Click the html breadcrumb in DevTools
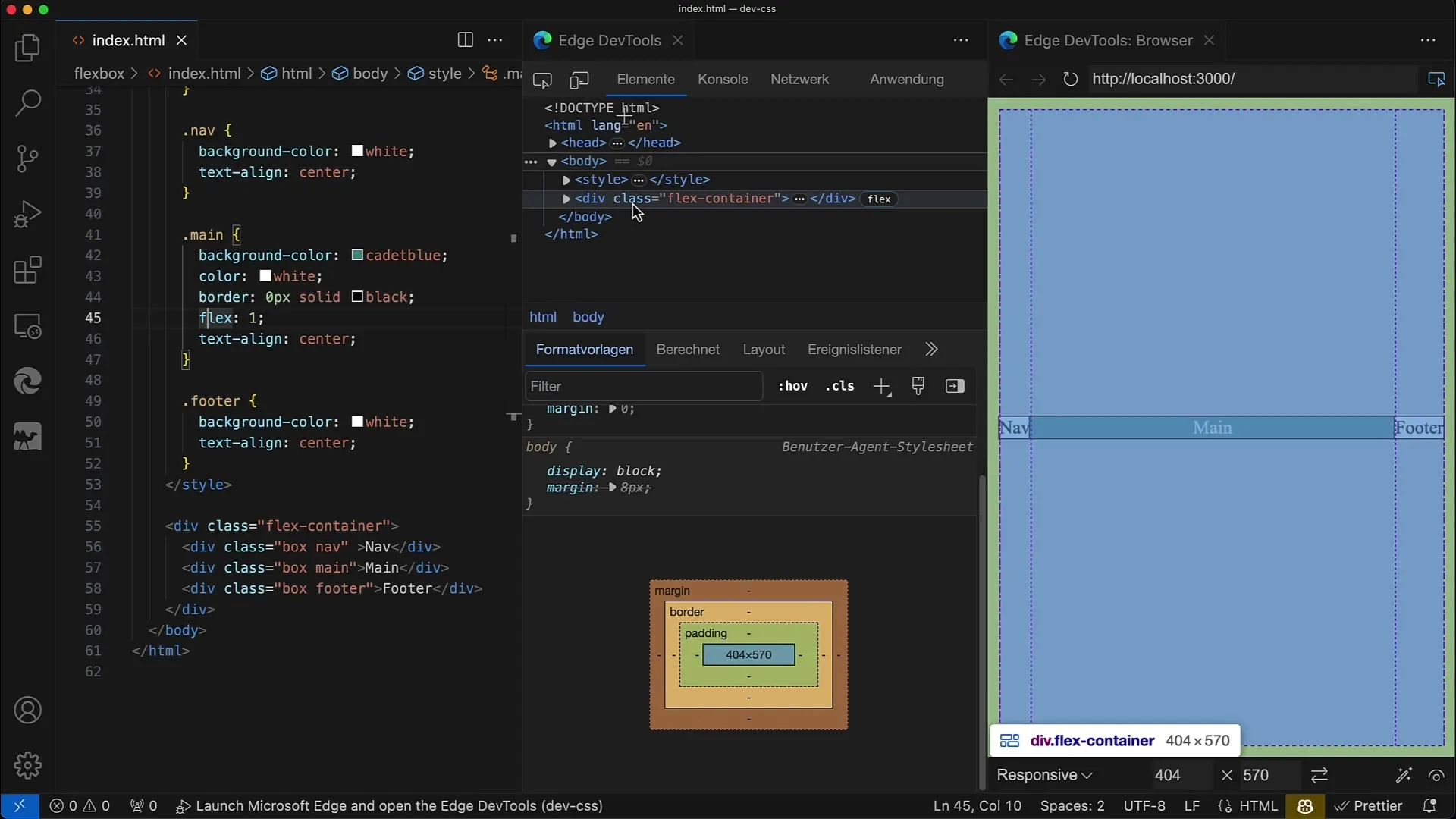This screenshot has height=819, width=1456. tap(543, 317)
